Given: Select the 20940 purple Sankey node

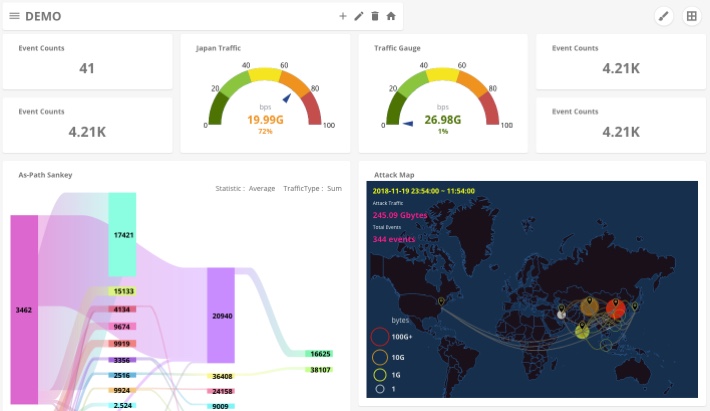Looking at the screenshot, I should 221,316.
